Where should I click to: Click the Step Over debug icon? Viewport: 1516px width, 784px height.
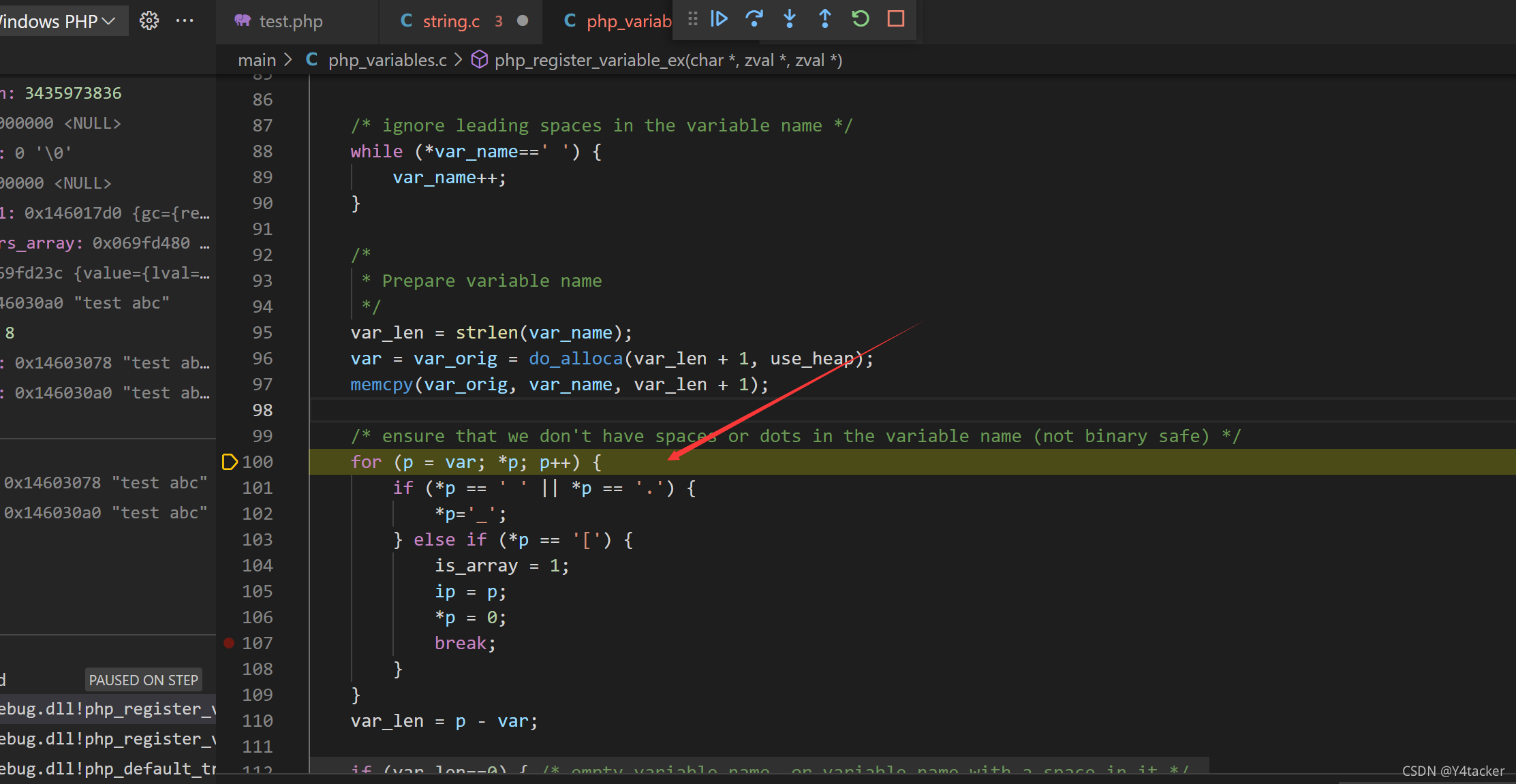[x=754, y=19]
